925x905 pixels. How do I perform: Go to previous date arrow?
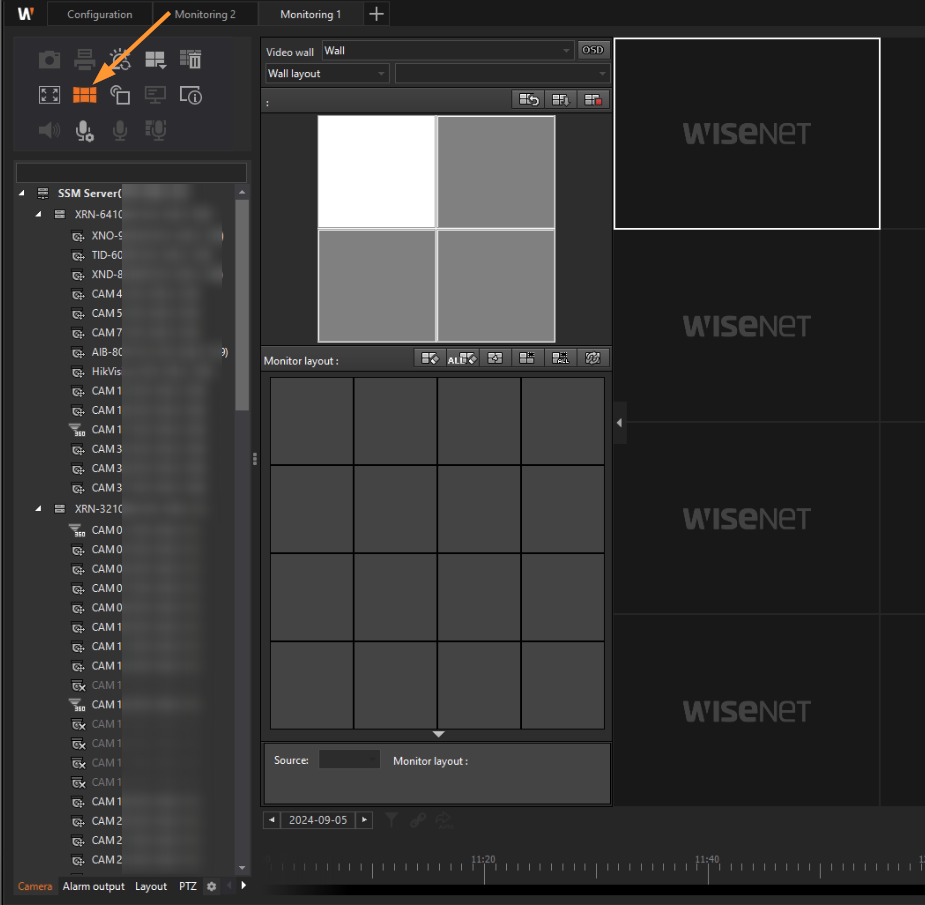[x=271, y=820]
